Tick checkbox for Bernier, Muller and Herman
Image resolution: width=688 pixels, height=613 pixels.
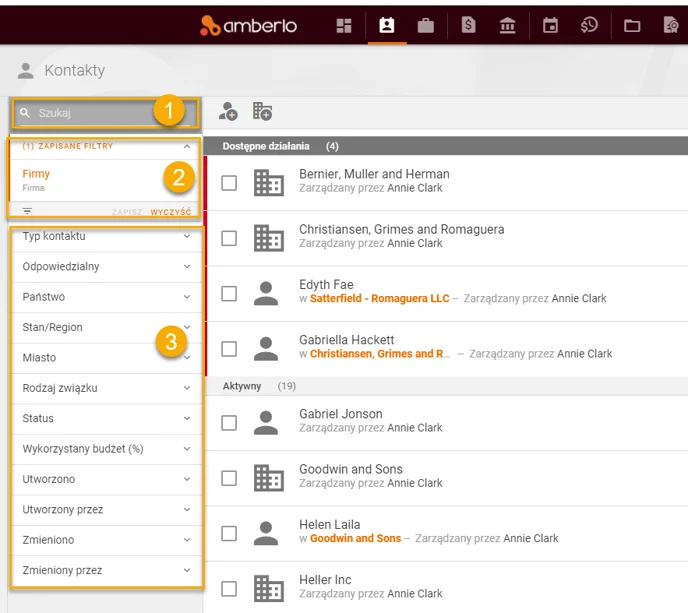point(229,183)
